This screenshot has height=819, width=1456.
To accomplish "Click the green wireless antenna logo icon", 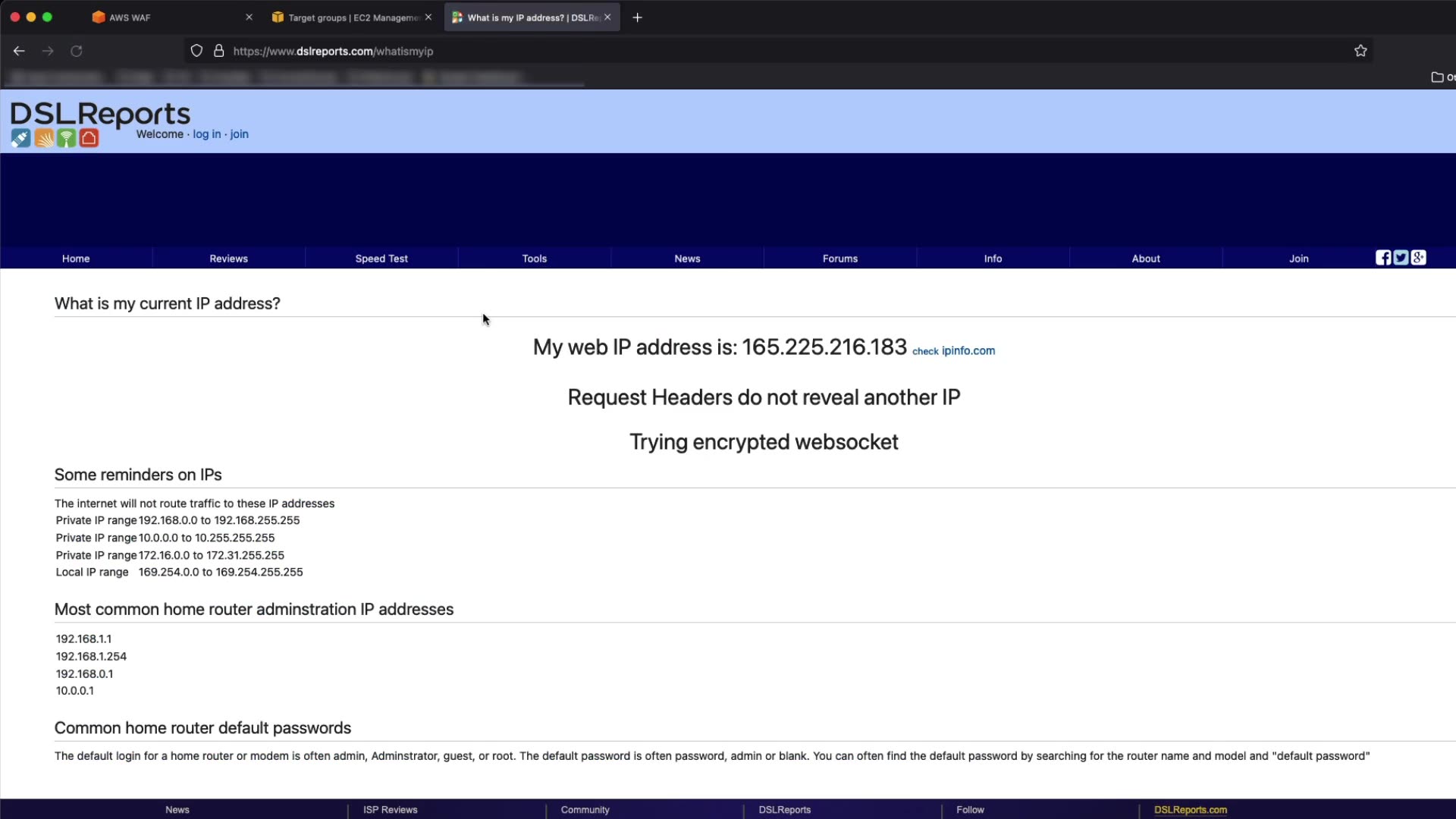I will click(x=67, y=138).
